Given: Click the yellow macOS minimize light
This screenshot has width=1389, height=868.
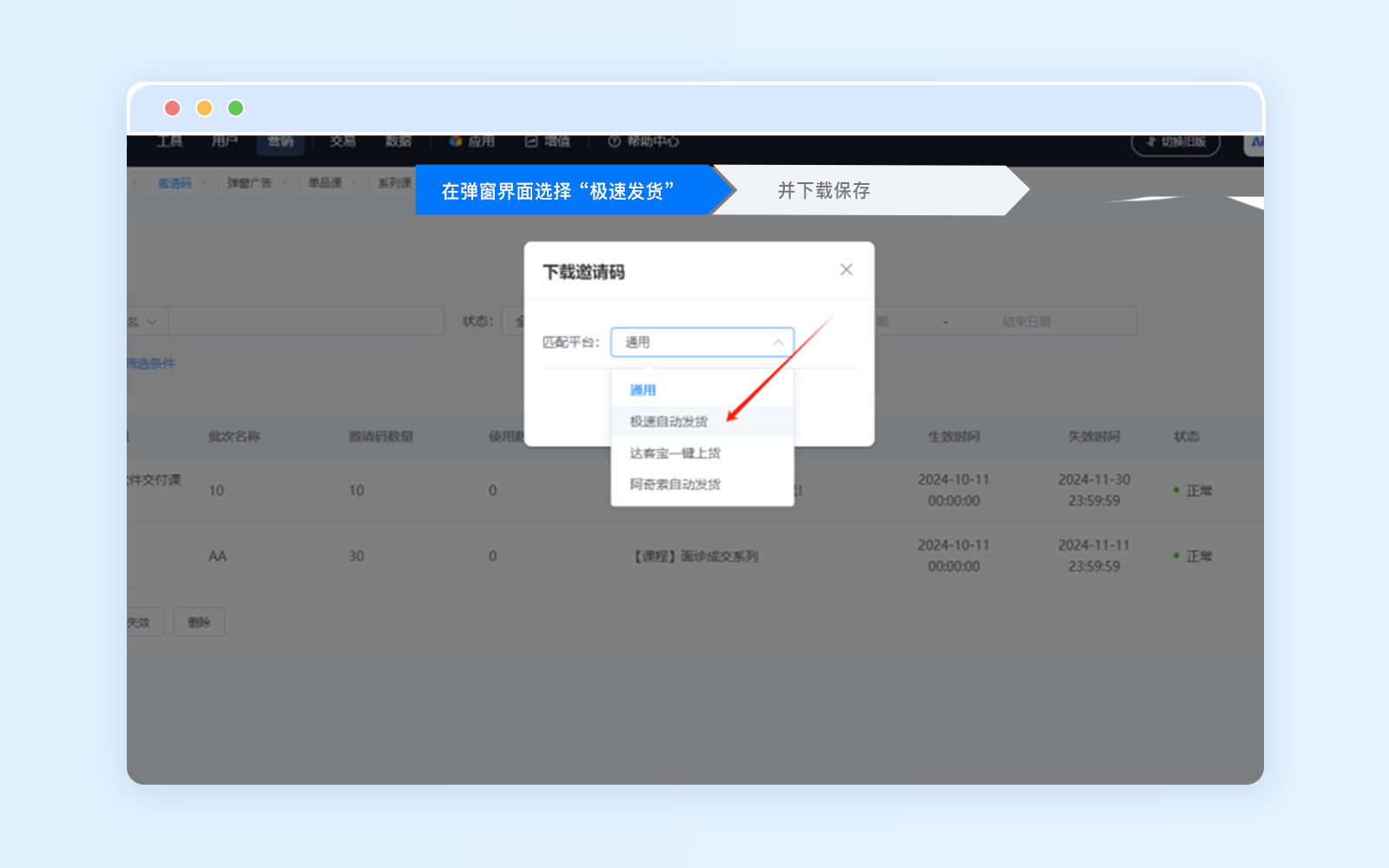Looking at the screenshot, I should (204, 108).
